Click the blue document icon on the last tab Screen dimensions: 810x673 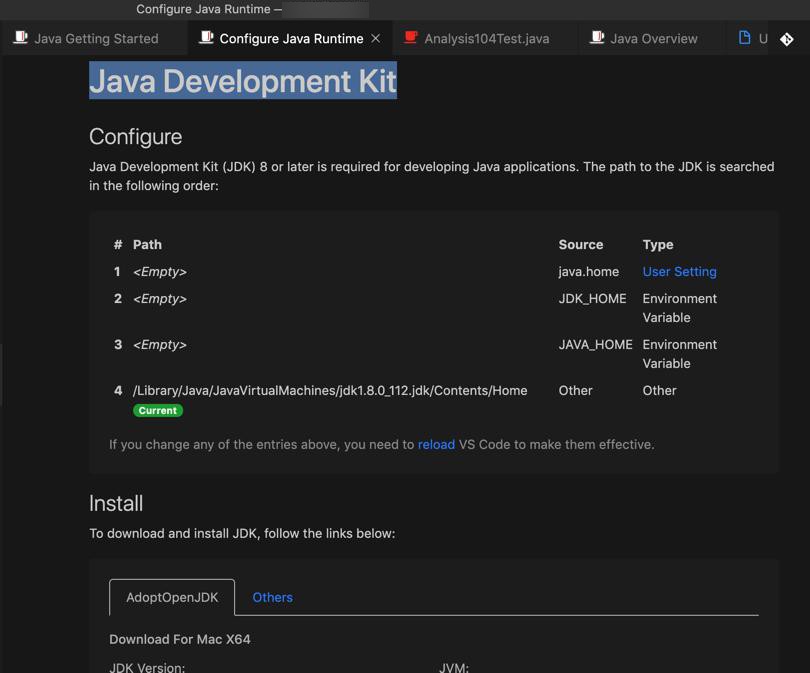(744, 38)
